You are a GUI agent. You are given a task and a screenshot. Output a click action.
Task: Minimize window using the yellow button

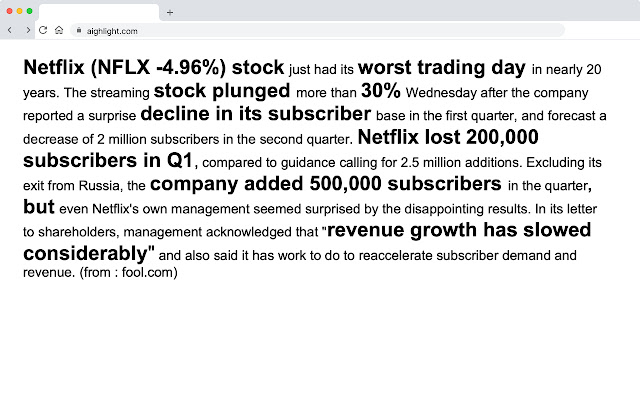pos(20,10)
